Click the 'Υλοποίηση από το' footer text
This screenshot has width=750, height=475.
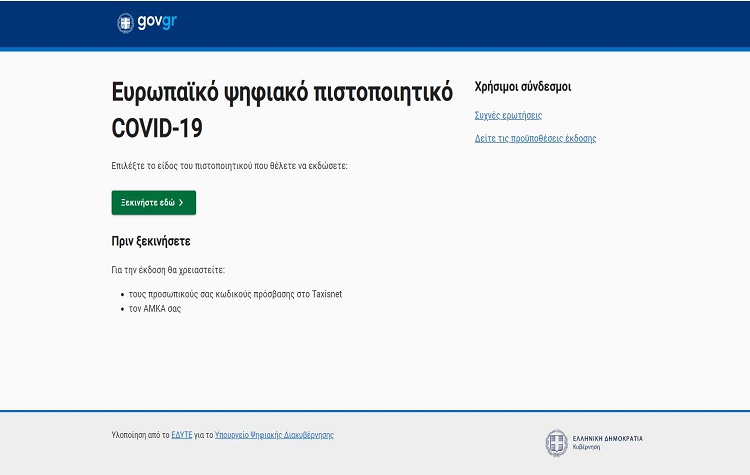140,435
